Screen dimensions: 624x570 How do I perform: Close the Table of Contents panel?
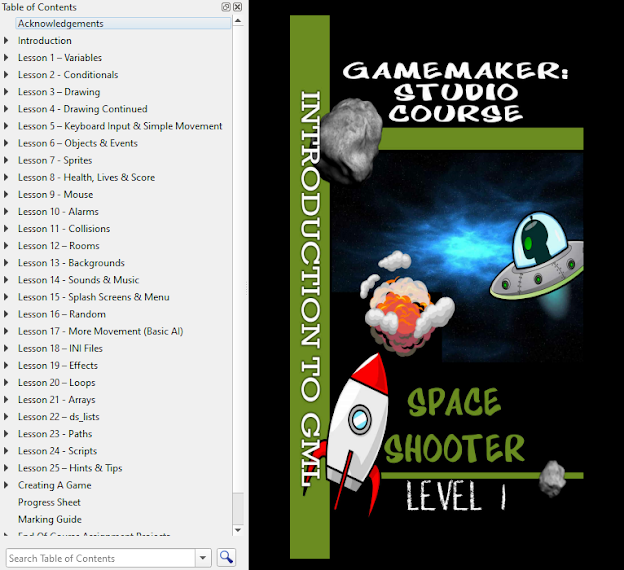click(237, 7)
